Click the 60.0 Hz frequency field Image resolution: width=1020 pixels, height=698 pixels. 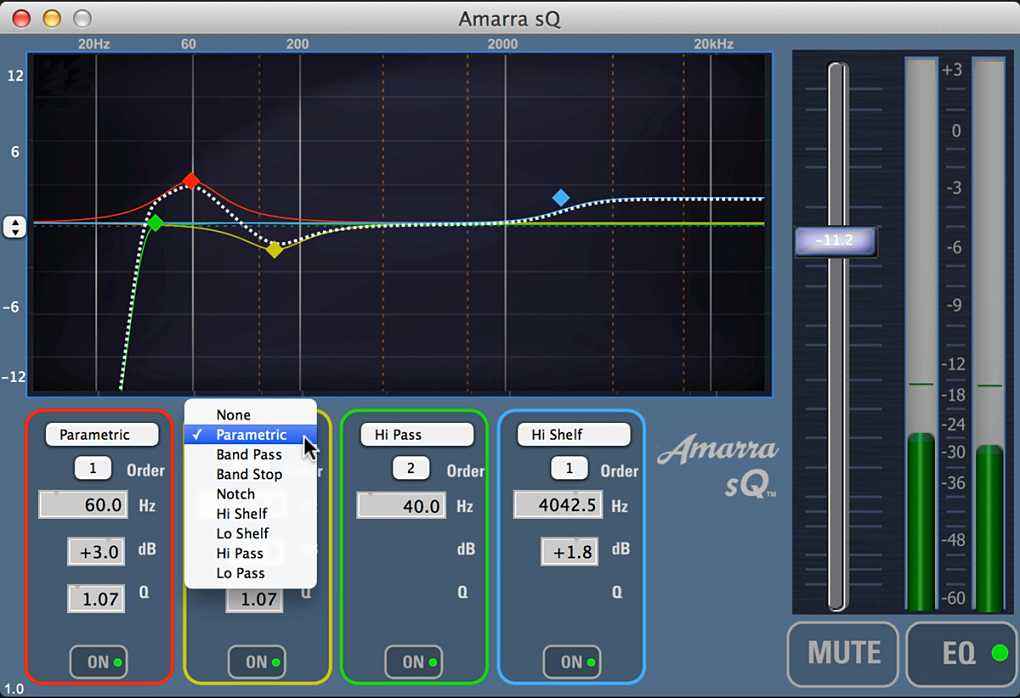point(82,505)
